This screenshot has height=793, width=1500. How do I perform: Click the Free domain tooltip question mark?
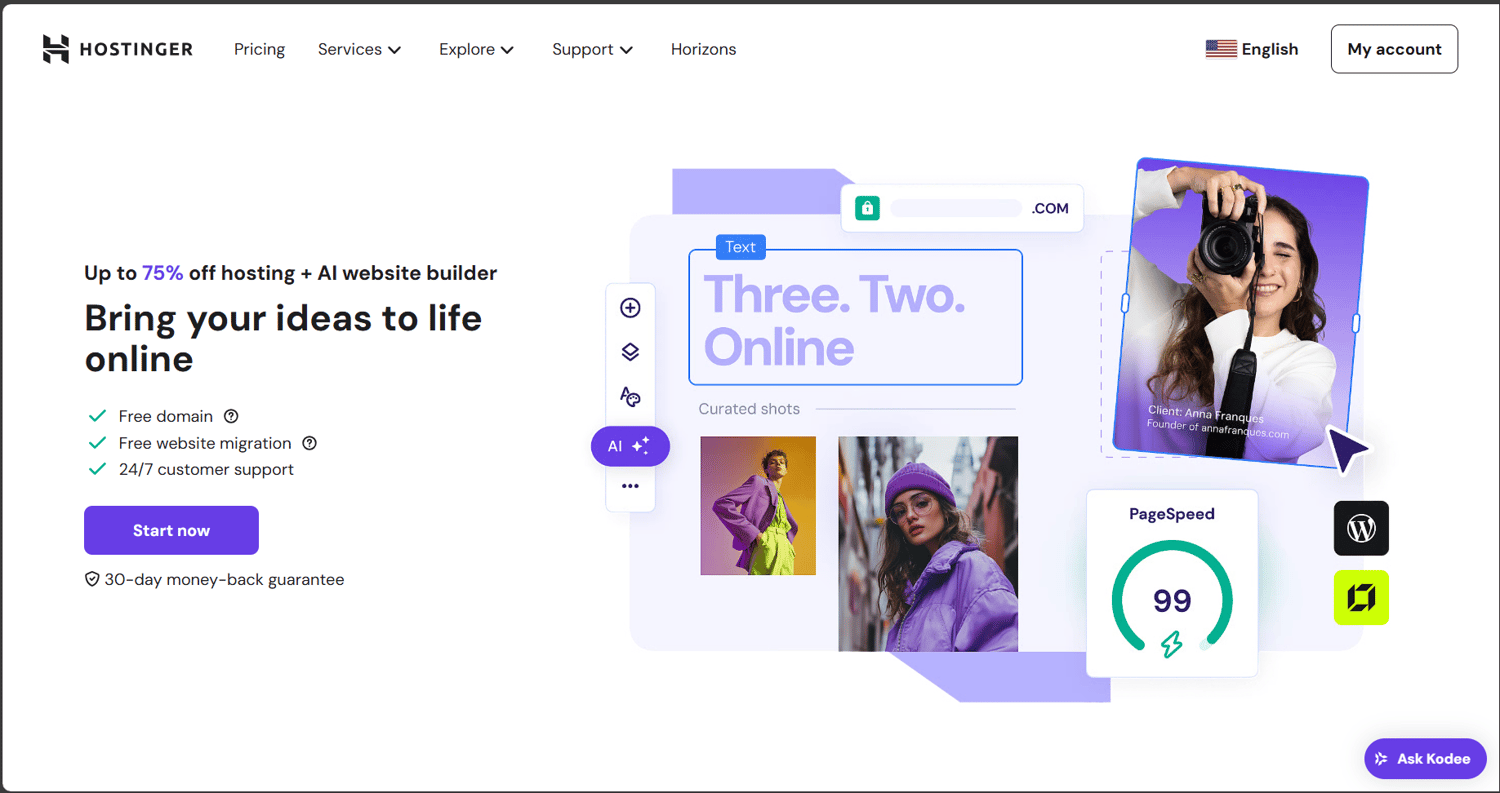[x=231, y=416]
